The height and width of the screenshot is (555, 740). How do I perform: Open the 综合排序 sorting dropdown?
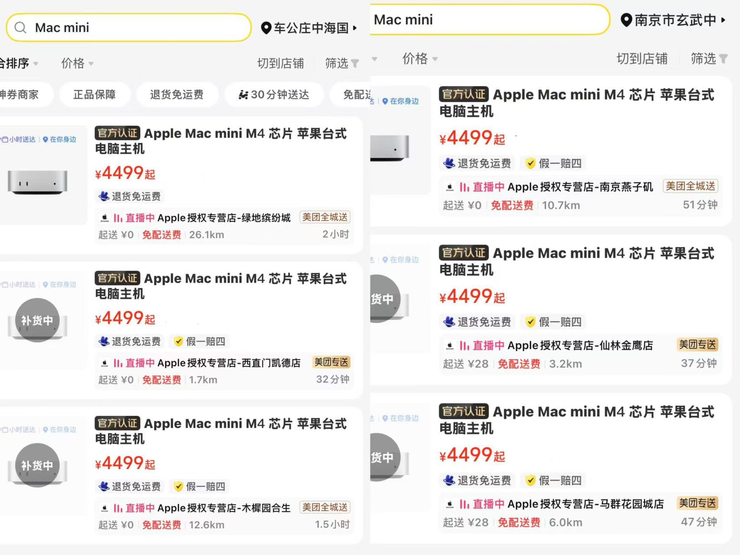pyautogui.click(x=19, y=63)
